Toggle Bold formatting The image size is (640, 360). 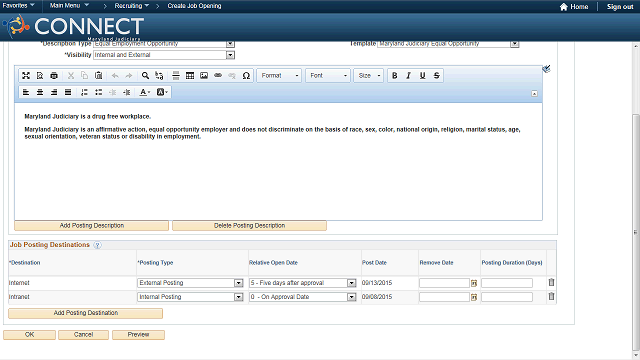pyautogui.click(x=395, y=76)
